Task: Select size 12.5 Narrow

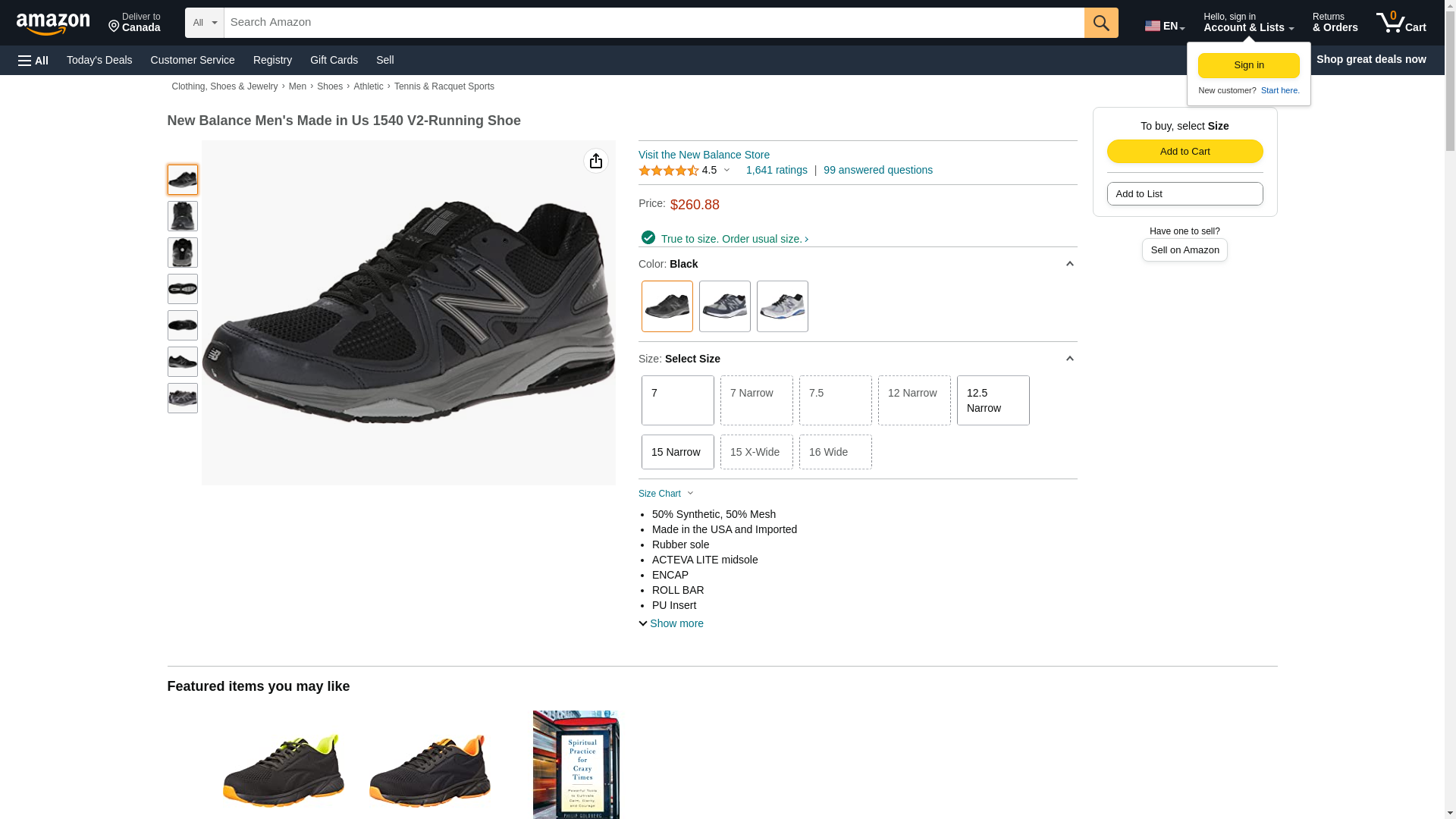Action: pyautogui.click(x=993, y=400)
